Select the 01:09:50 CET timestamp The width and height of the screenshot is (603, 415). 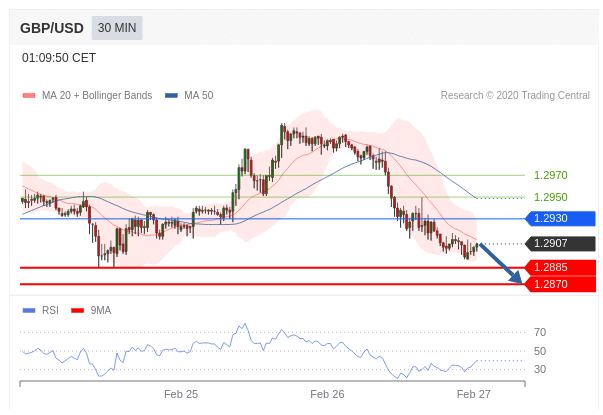[x=59, y=58]
